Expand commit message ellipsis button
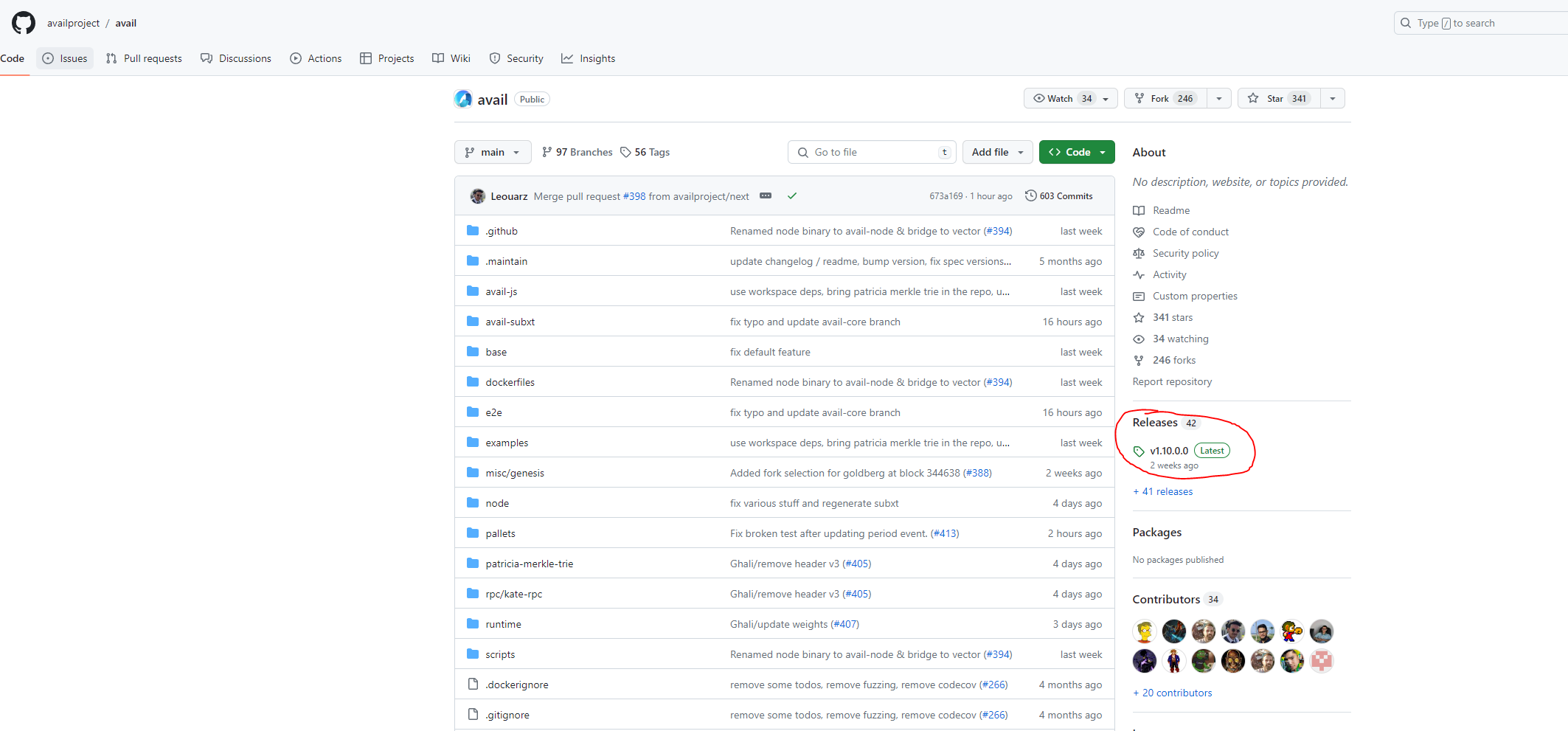 click(766, 196)
